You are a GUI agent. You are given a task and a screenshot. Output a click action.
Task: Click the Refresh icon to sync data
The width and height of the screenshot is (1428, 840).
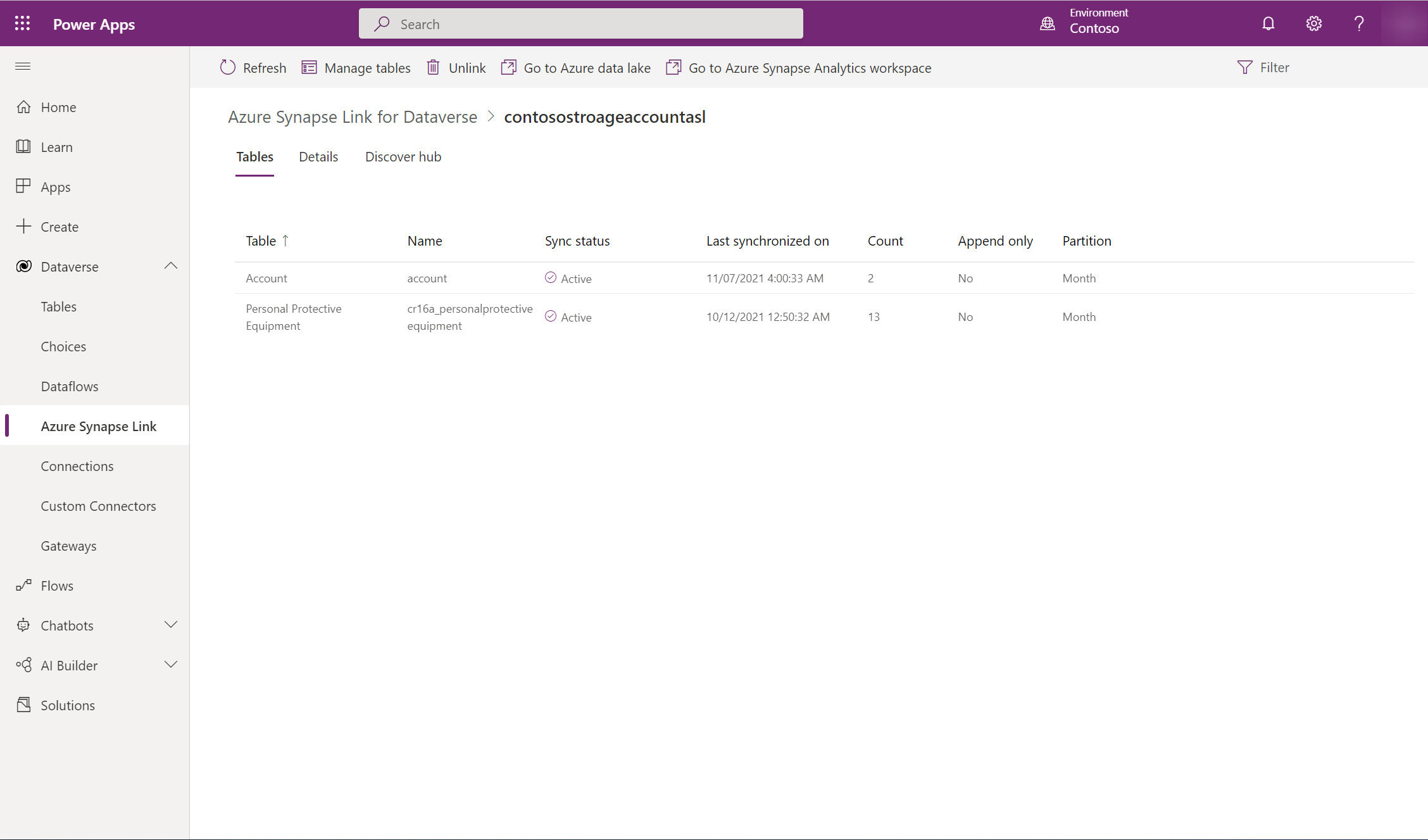pos(228,67)
